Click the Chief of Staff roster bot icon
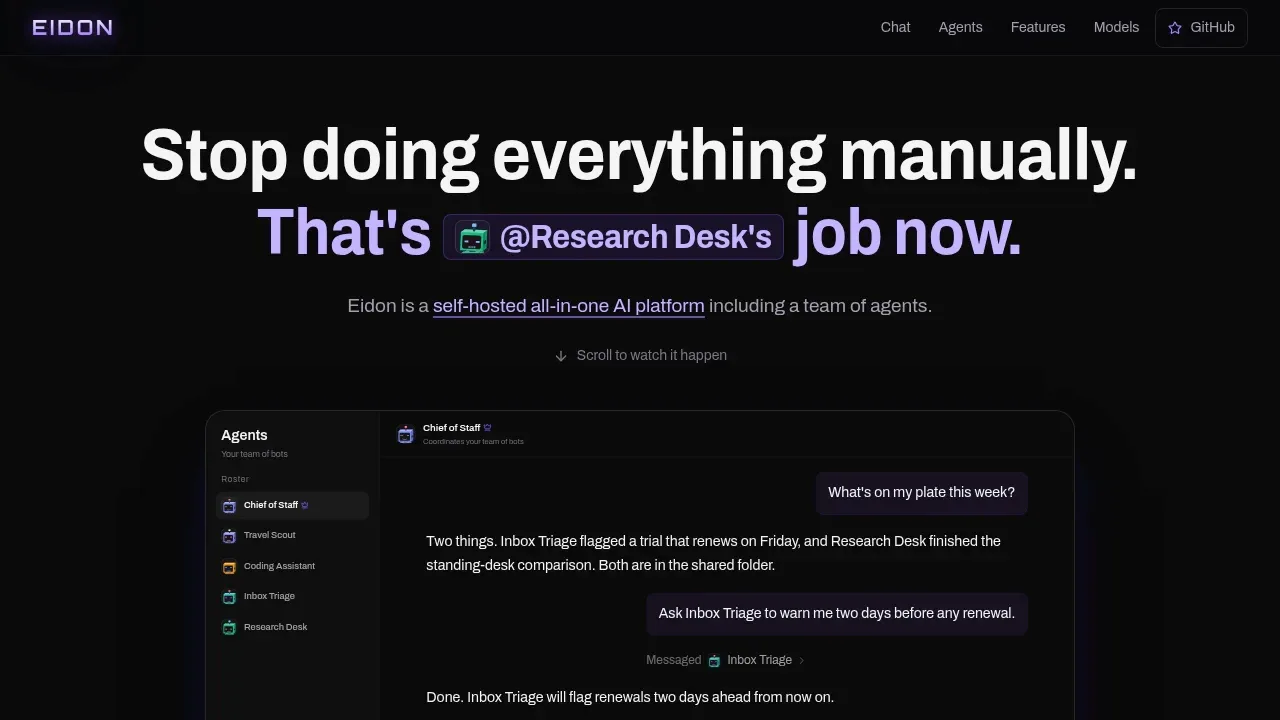 coord(229,506)
